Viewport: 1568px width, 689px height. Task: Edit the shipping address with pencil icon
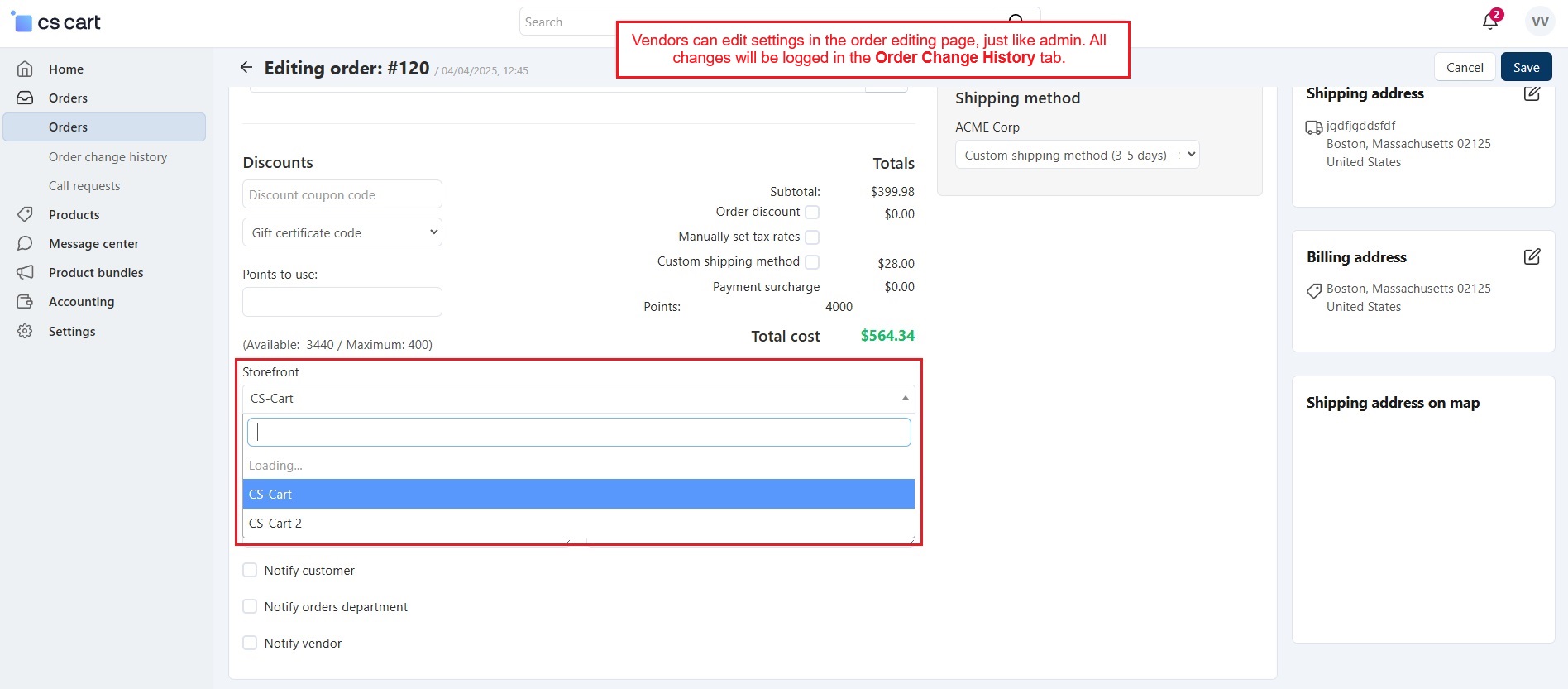(1532, 93)
